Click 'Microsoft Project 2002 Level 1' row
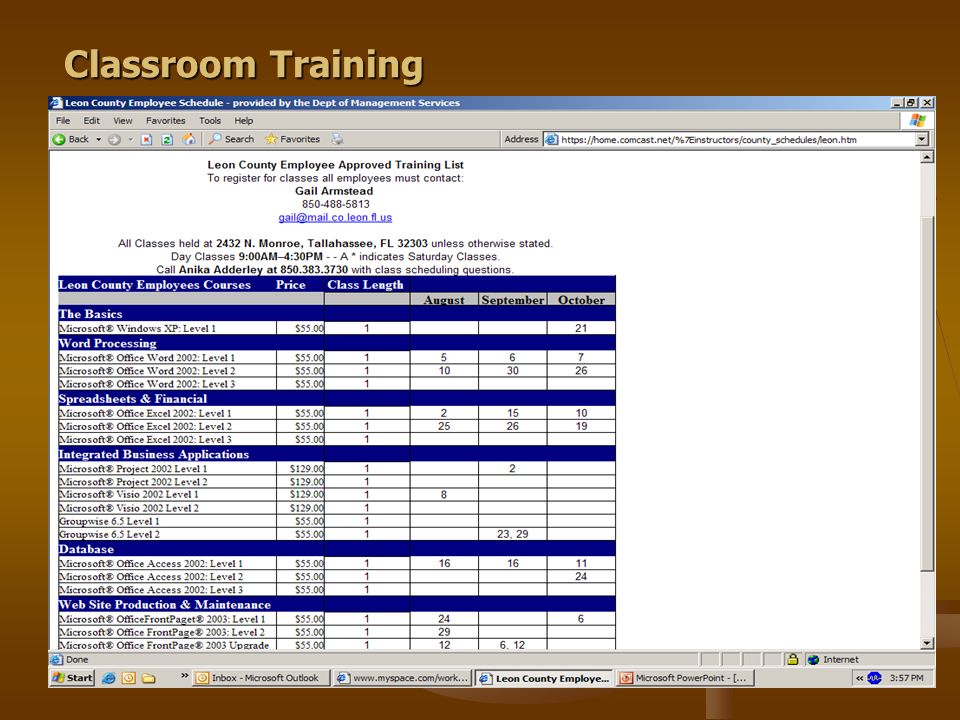 [337, 468]
